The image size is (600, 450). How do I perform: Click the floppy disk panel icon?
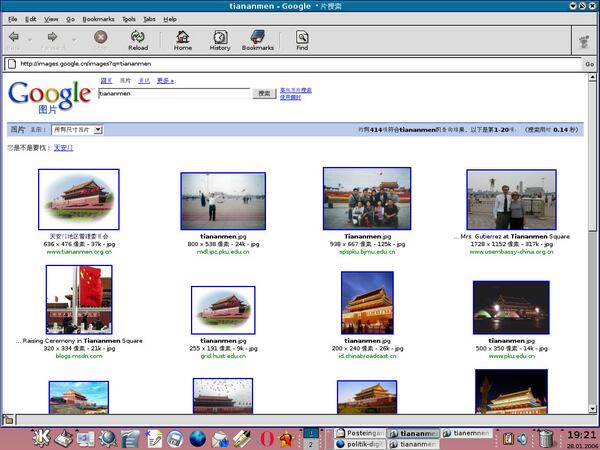[x=175, y=439]
